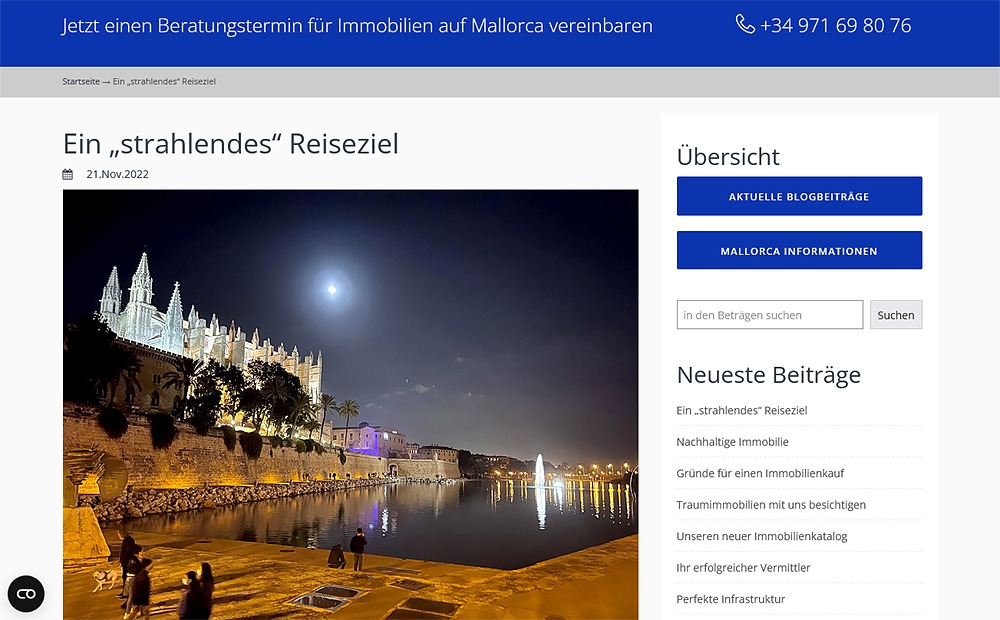Open 'Ein strahlendes Reiseziel' in Neueste Beiträge

point(742,410)
